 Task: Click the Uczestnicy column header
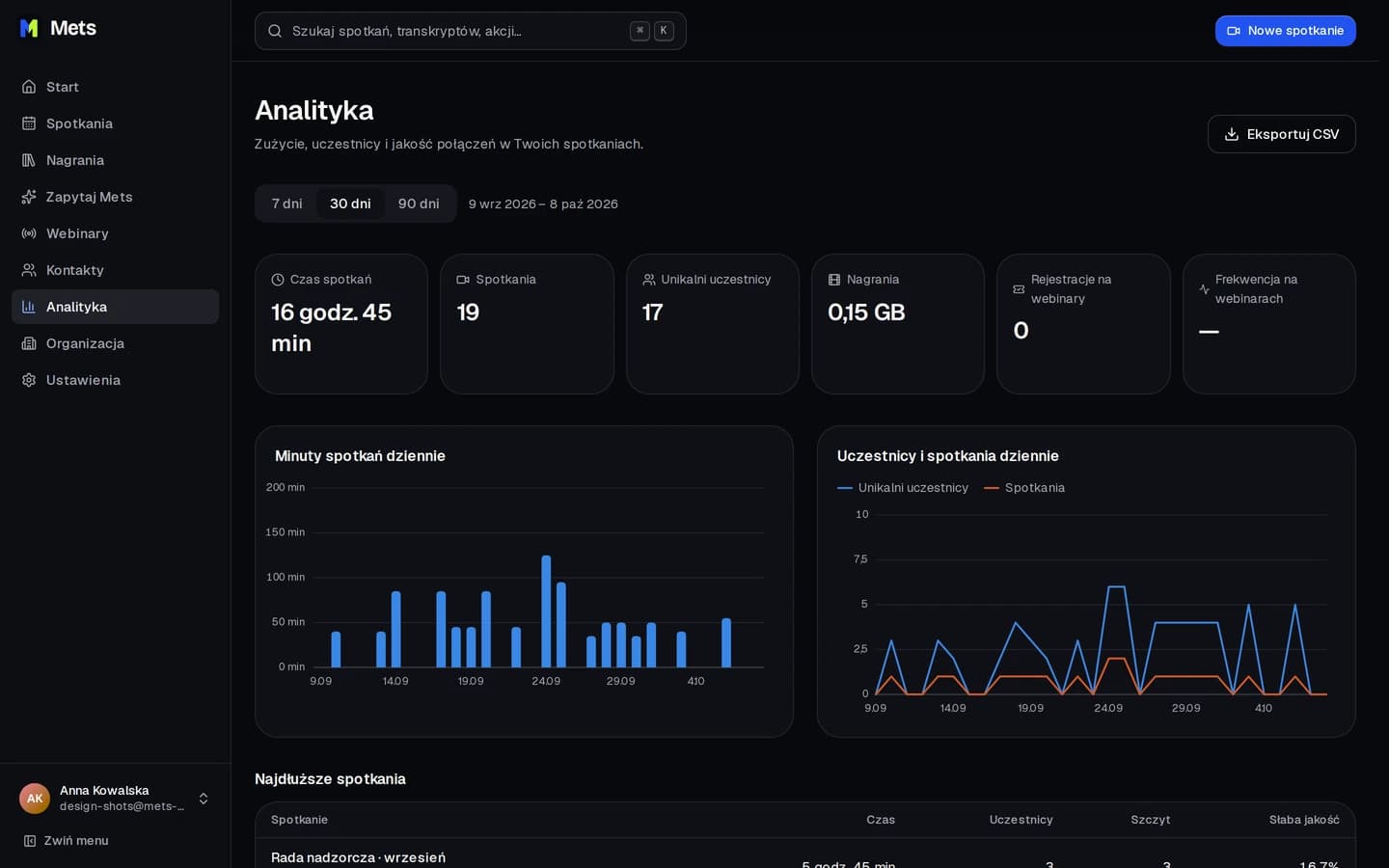(x=1021, y=820)
